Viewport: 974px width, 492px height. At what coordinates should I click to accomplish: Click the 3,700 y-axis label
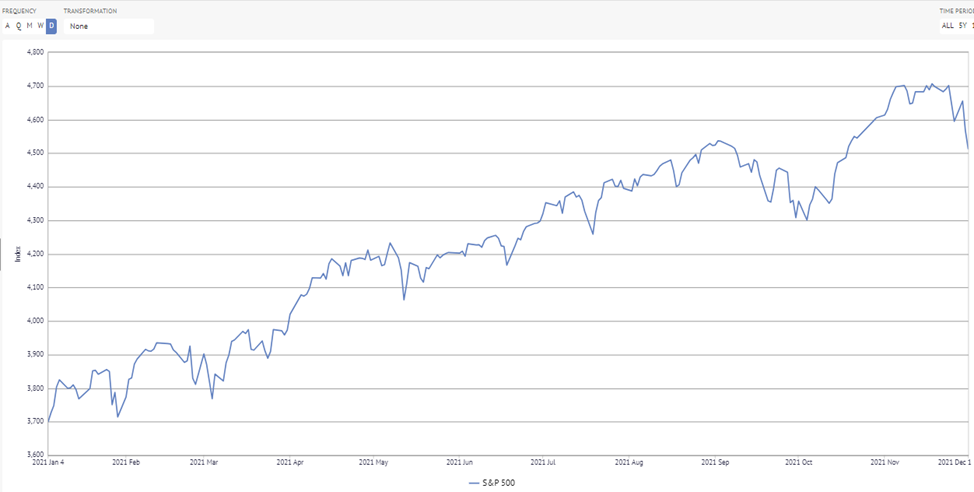pyautogui.click(x=35, y=422)
